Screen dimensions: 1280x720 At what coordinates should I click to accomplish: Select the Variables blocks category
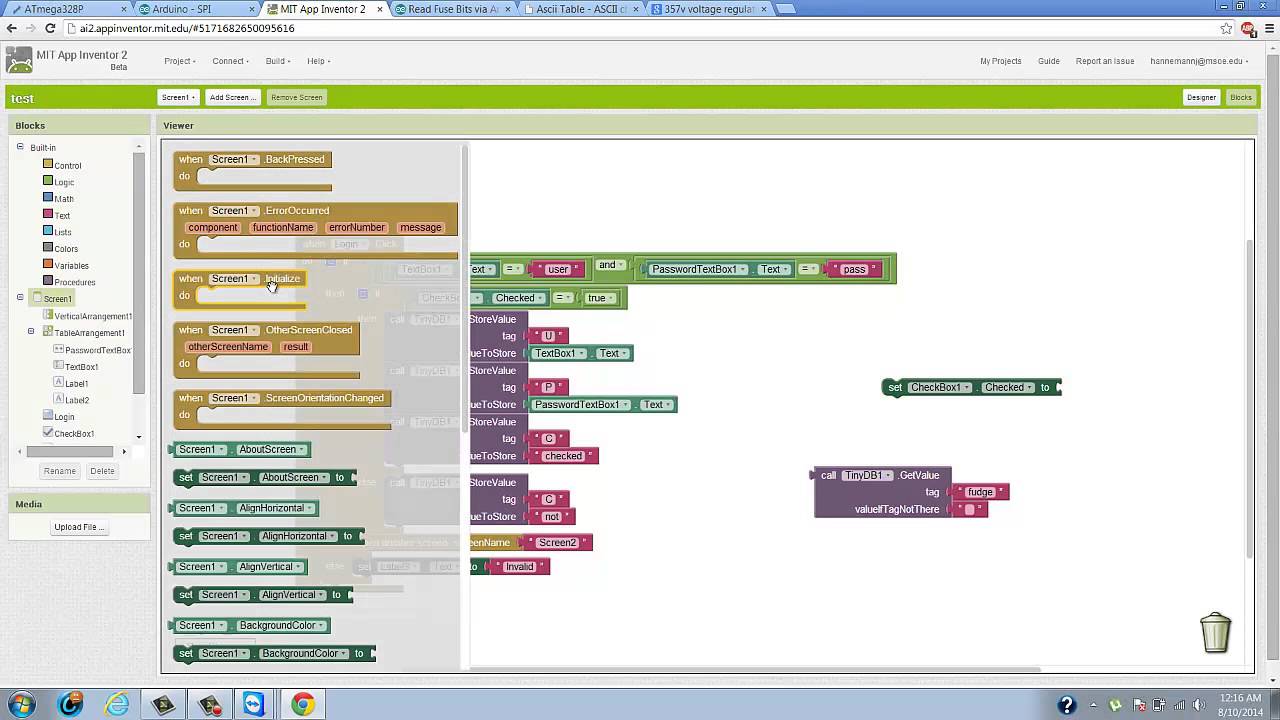pos(47,264)
